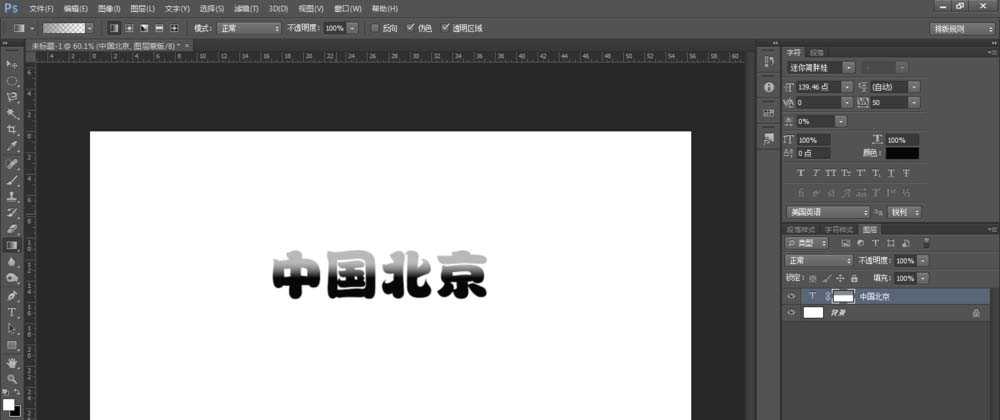Choose angle gradient style
The image size is (1000, 420).
coord(144,28)
